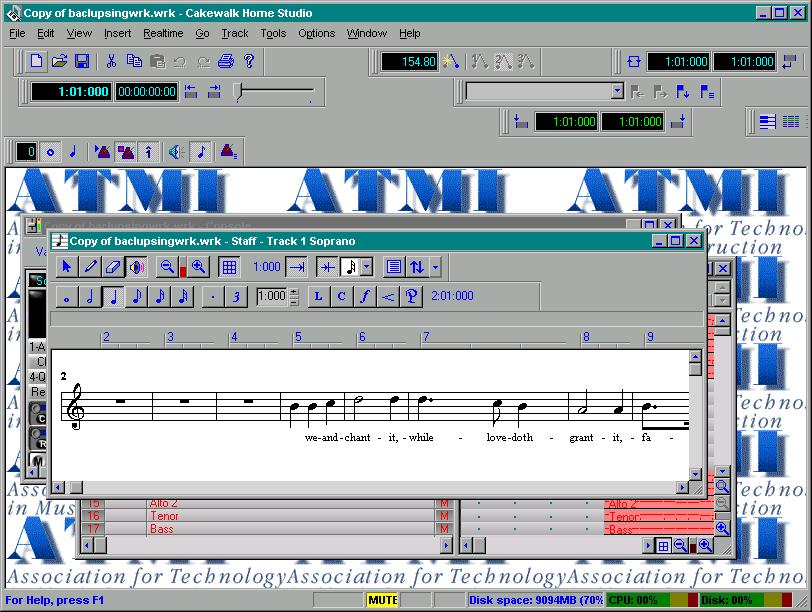812x612 pixels.
Task: Open the markers list flag icon
Action: (x=707, y=92)
